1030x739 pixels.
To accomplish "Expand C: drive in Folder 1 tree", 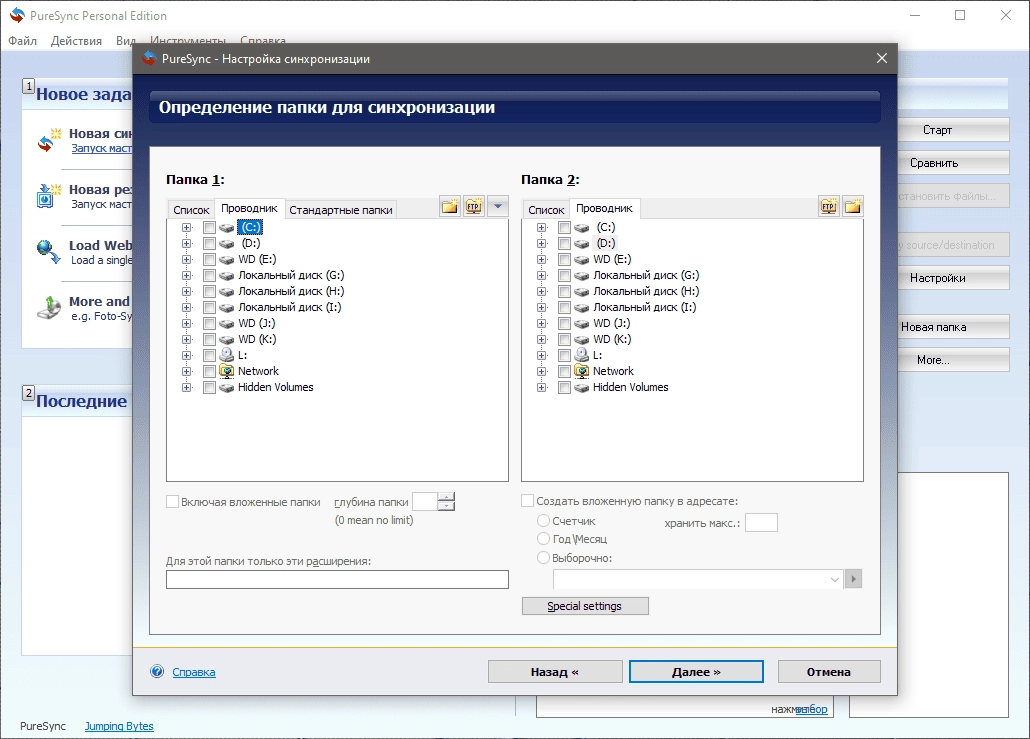I will coord(187,227).
